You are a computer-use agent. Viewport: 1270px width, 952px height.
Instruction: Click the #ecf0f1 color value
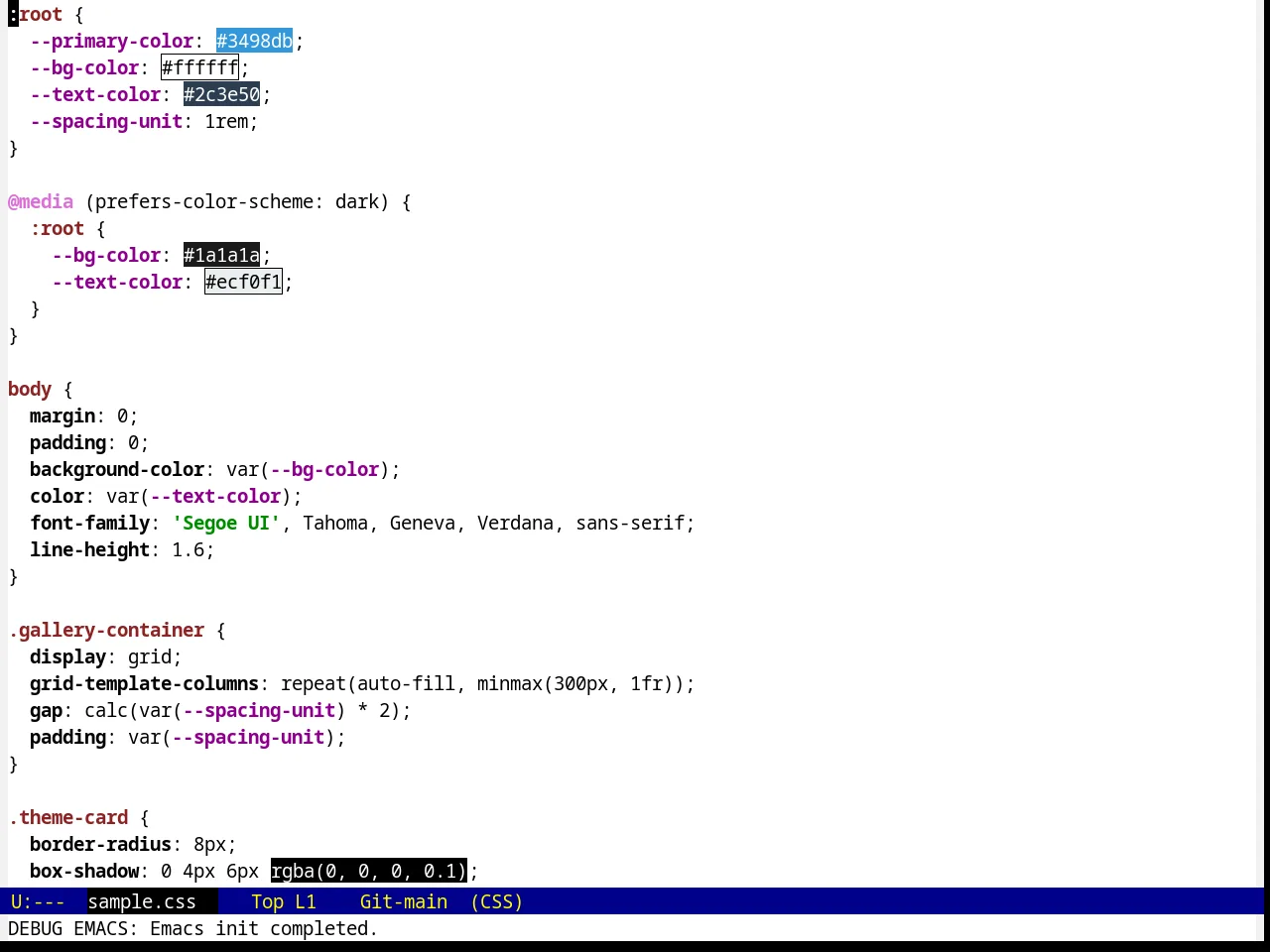[243, 282]
